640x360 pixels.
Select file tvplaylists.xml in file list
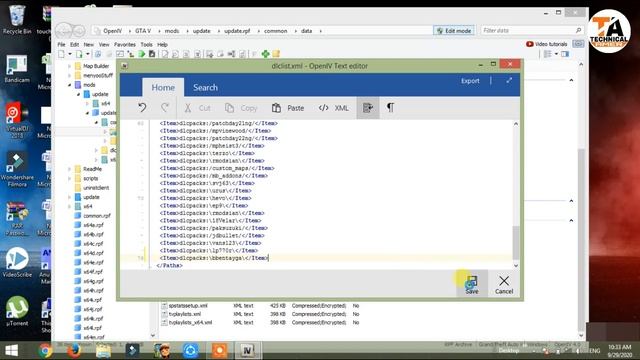coord(185,314)
